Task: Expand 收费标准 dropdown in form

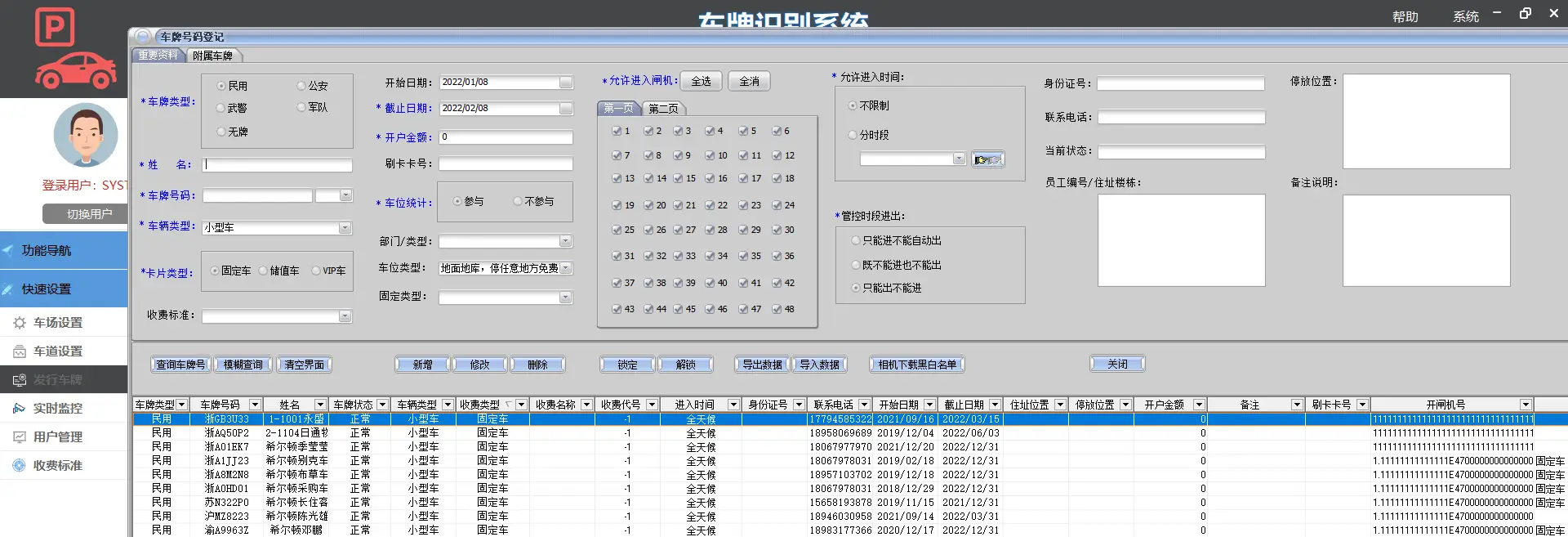Action: (345, 316)
